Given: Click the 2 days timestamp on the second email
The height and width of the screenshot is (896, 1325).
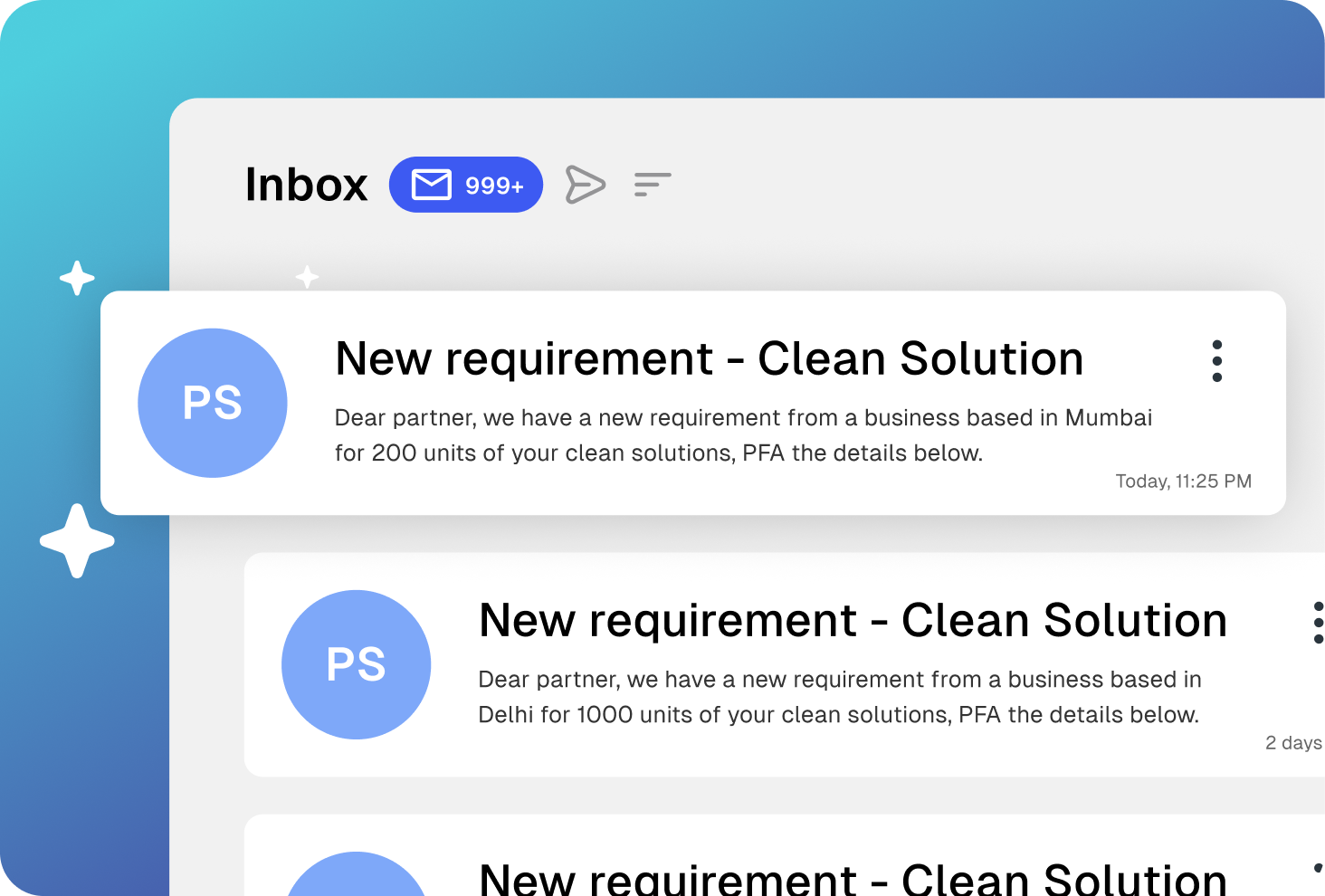Looking at the screenshot, I should pos(1292,743).
